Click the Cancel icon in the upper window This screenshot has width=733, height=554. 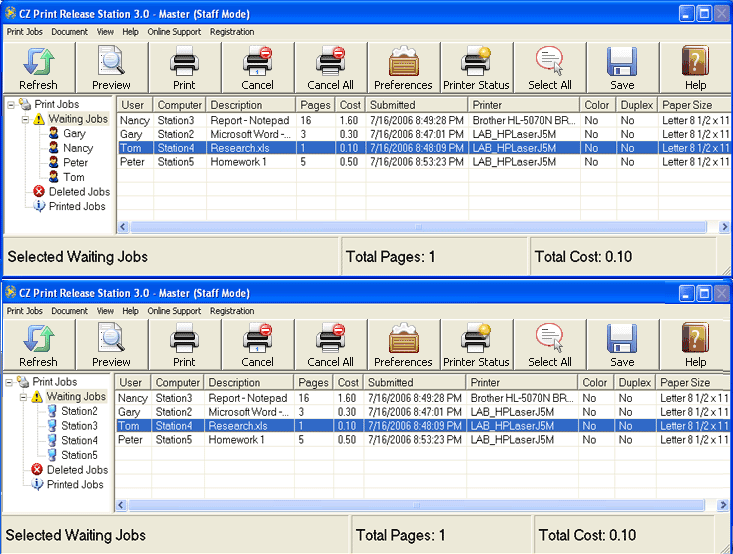257,68
